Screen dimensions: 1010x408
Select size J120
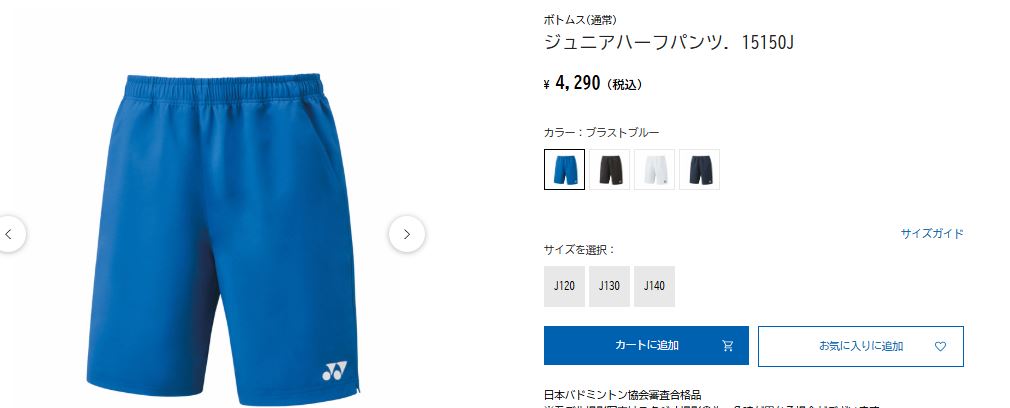tap(564, 286)
